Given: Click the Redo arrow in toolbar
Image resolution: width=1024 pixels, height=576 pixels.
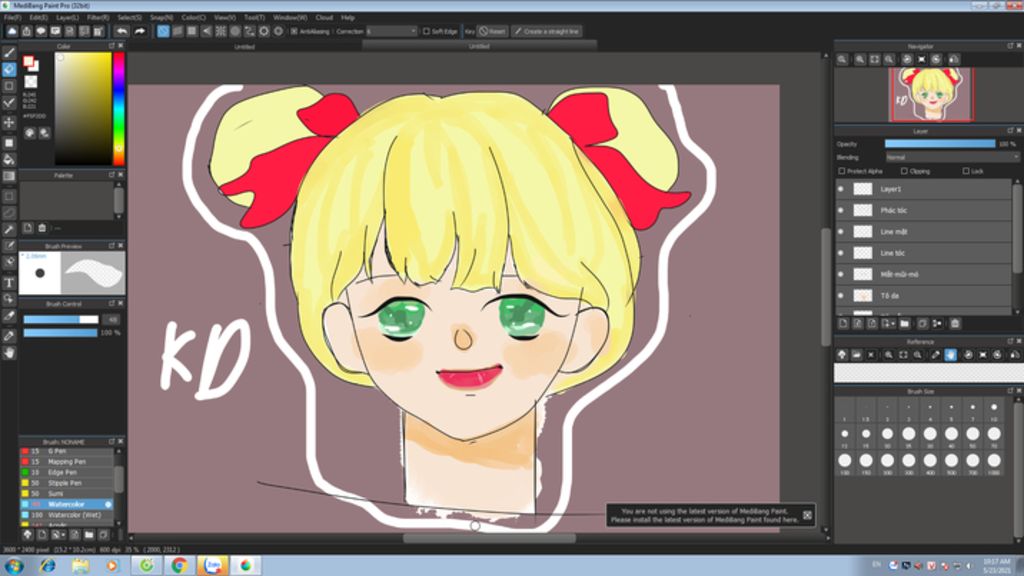Looking at the screenshot, I should [x=140, y=31].
